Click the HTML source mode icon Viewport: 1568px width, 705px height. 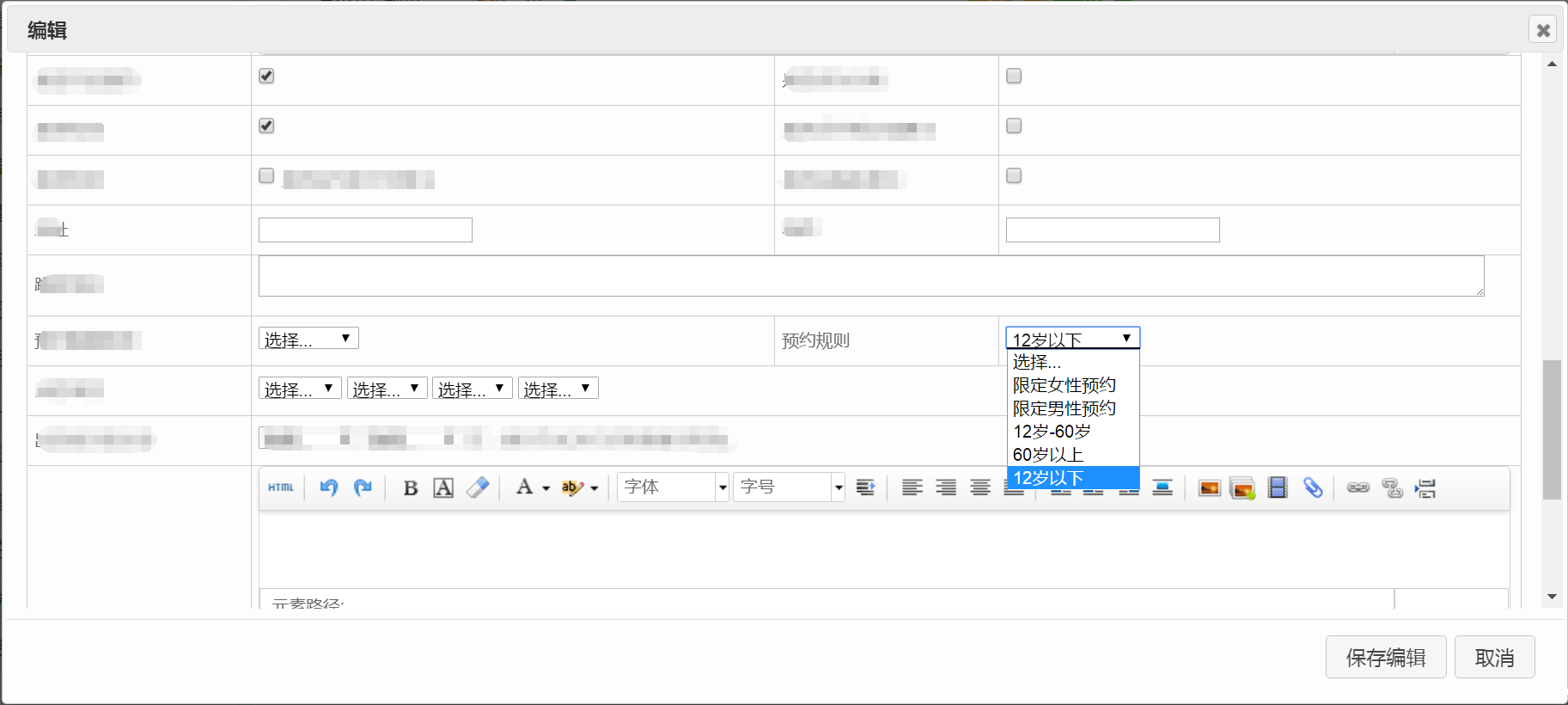280,487
